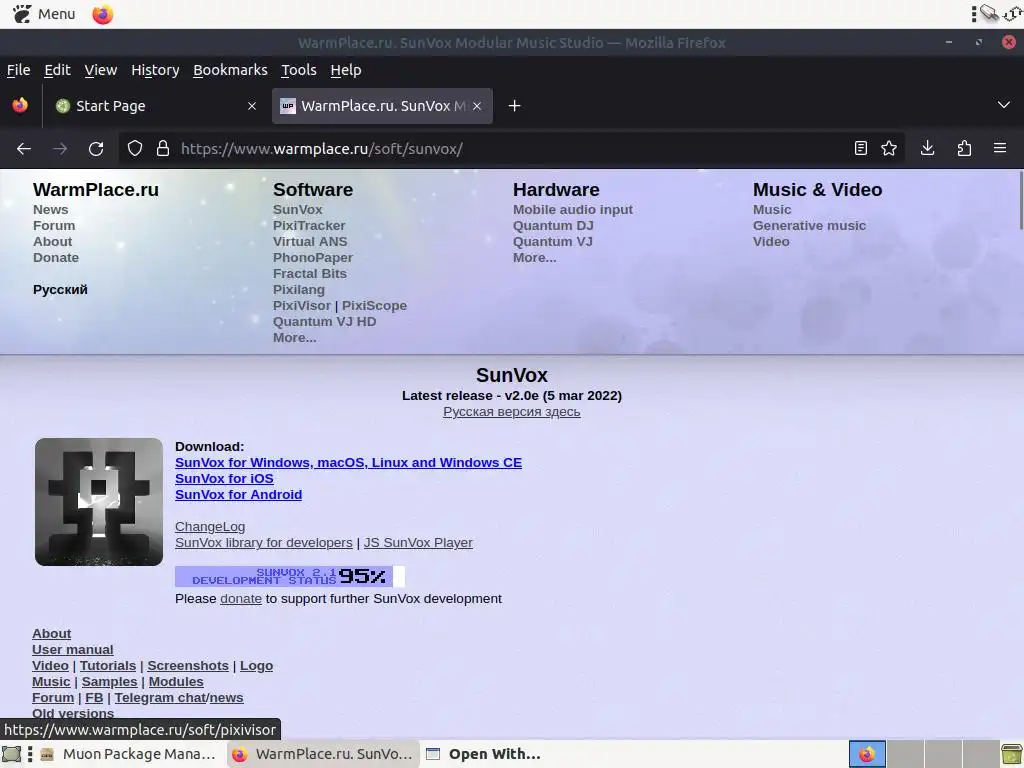
Task: Switch to Open With... taskbar window
Action: click(x=483, y=754)
